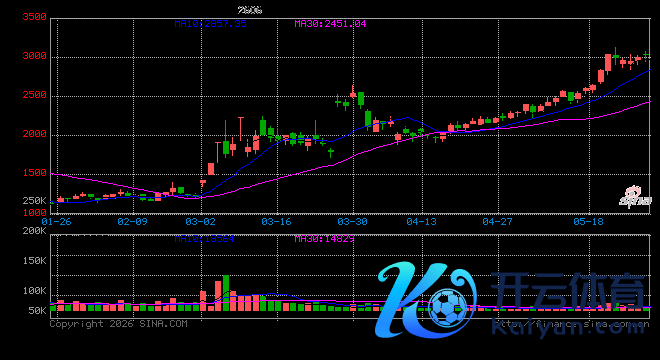Click the tallest green volume bar

point(226,293)
